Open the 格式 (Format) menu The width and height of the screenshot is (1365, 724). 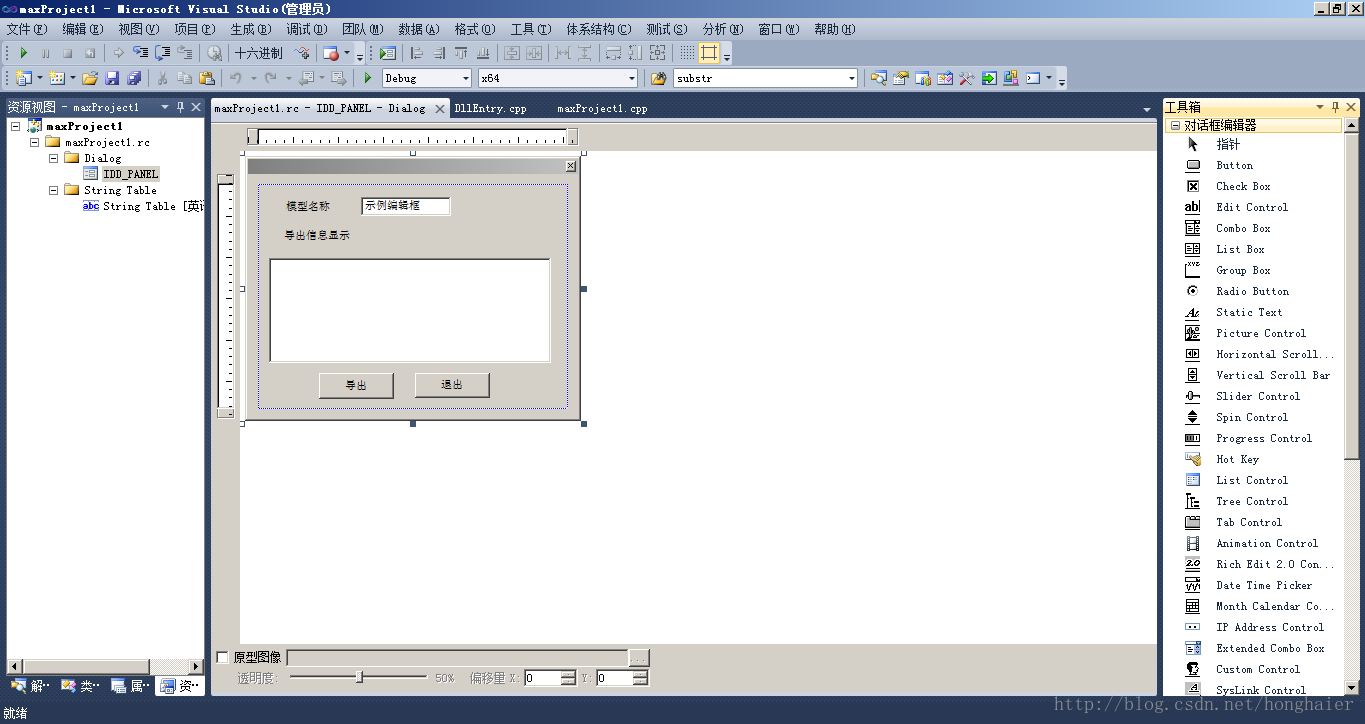(474, 29)
